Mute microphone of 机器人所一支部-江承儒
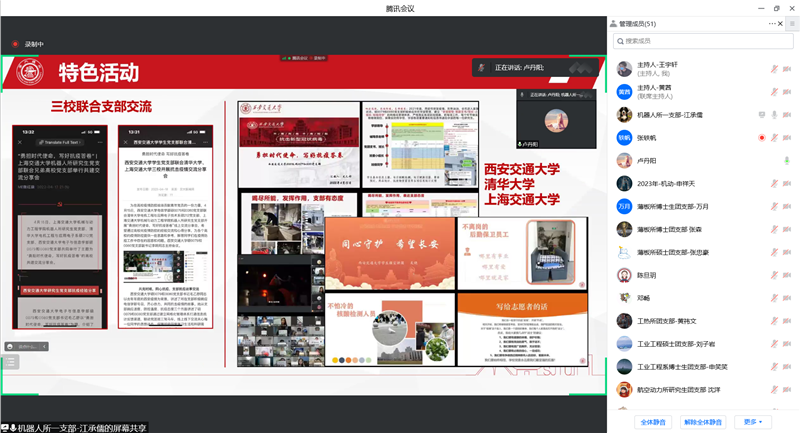 (x=774, y=115)
